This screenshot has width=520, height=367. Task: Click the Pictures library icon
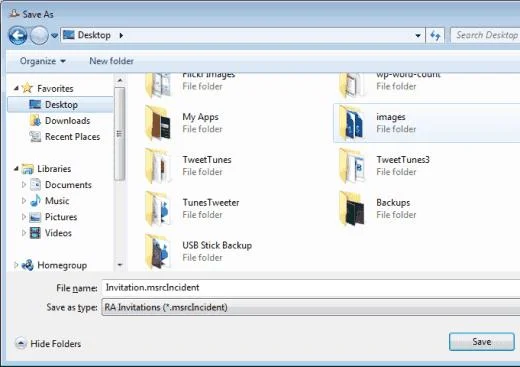(x=35, y=217)
